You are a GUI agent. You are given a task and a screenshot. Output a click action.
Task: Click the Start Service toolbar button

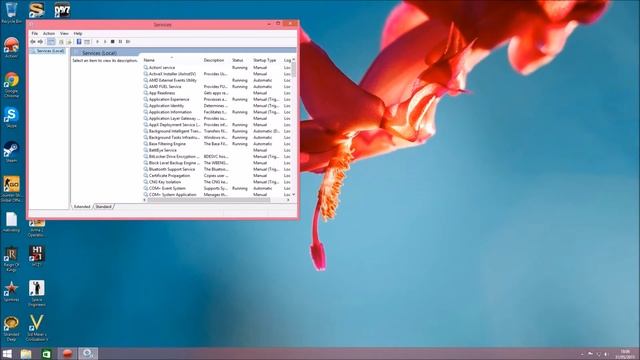click(x=97, y=42)
